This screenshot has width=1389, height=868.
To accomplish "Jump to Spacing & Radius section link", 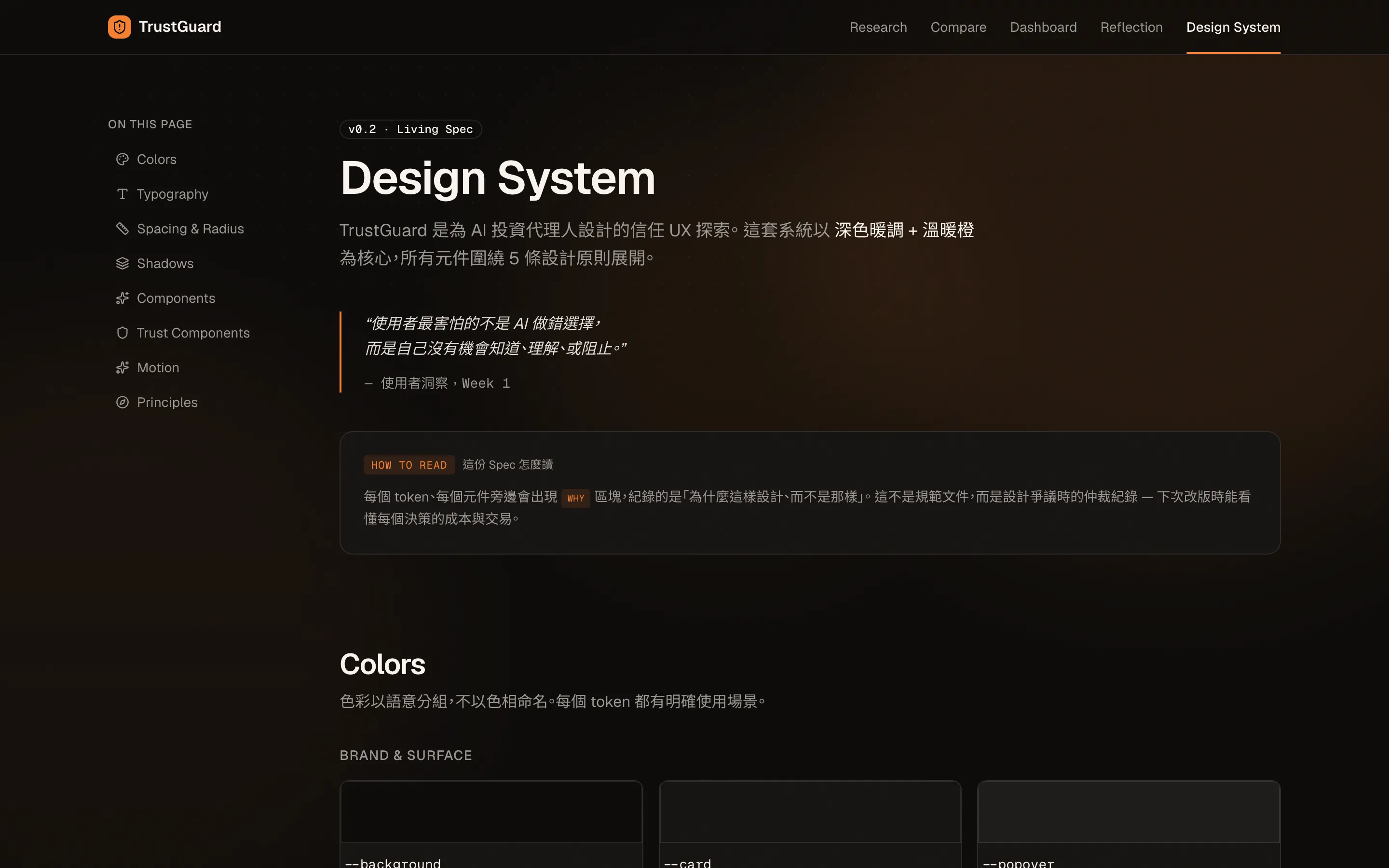I will [x=190, y=229].
